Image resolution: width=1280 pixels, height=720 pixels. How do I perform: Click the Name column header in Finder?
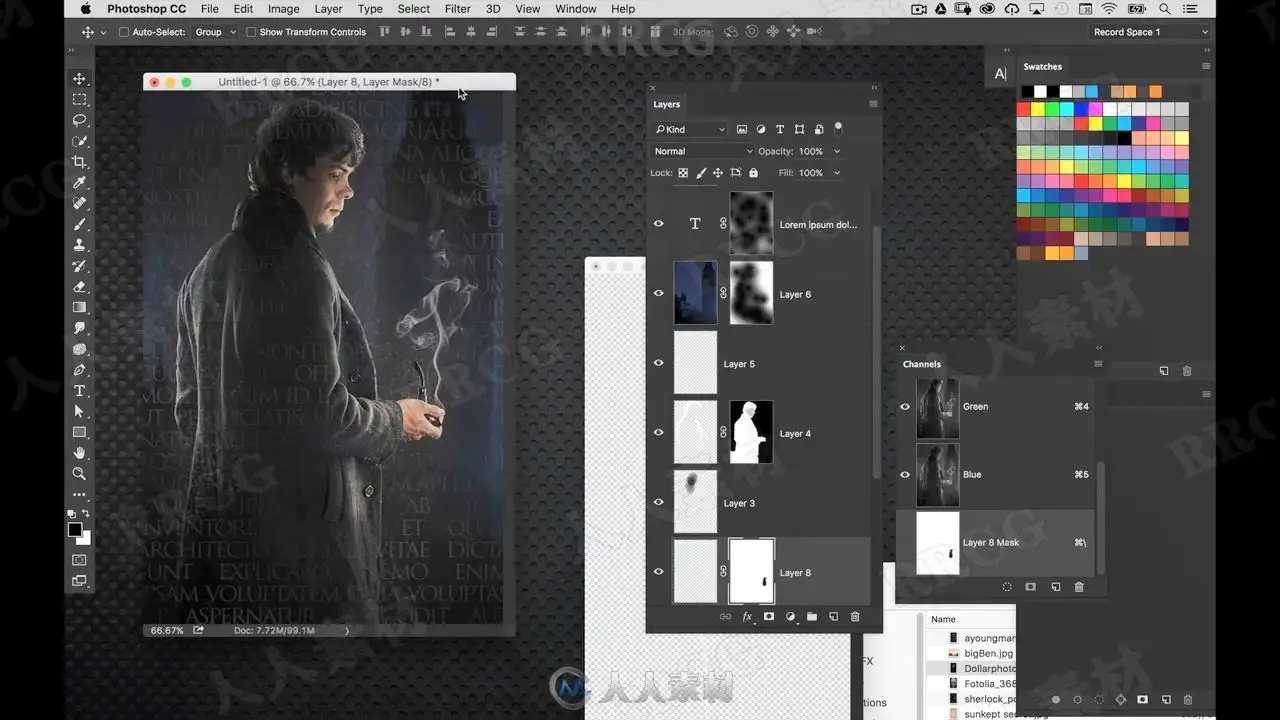coord(943,619)
